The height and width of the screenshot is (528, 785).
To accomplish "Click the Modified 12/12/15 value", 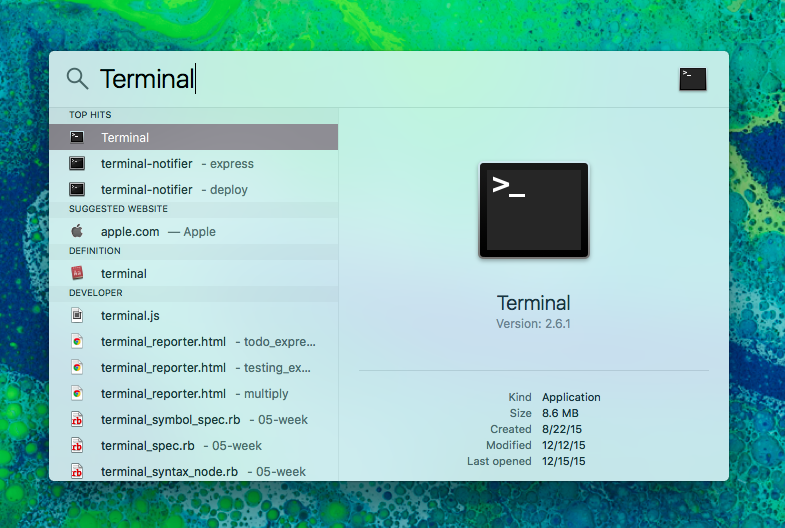I will [x=564, y=445].
